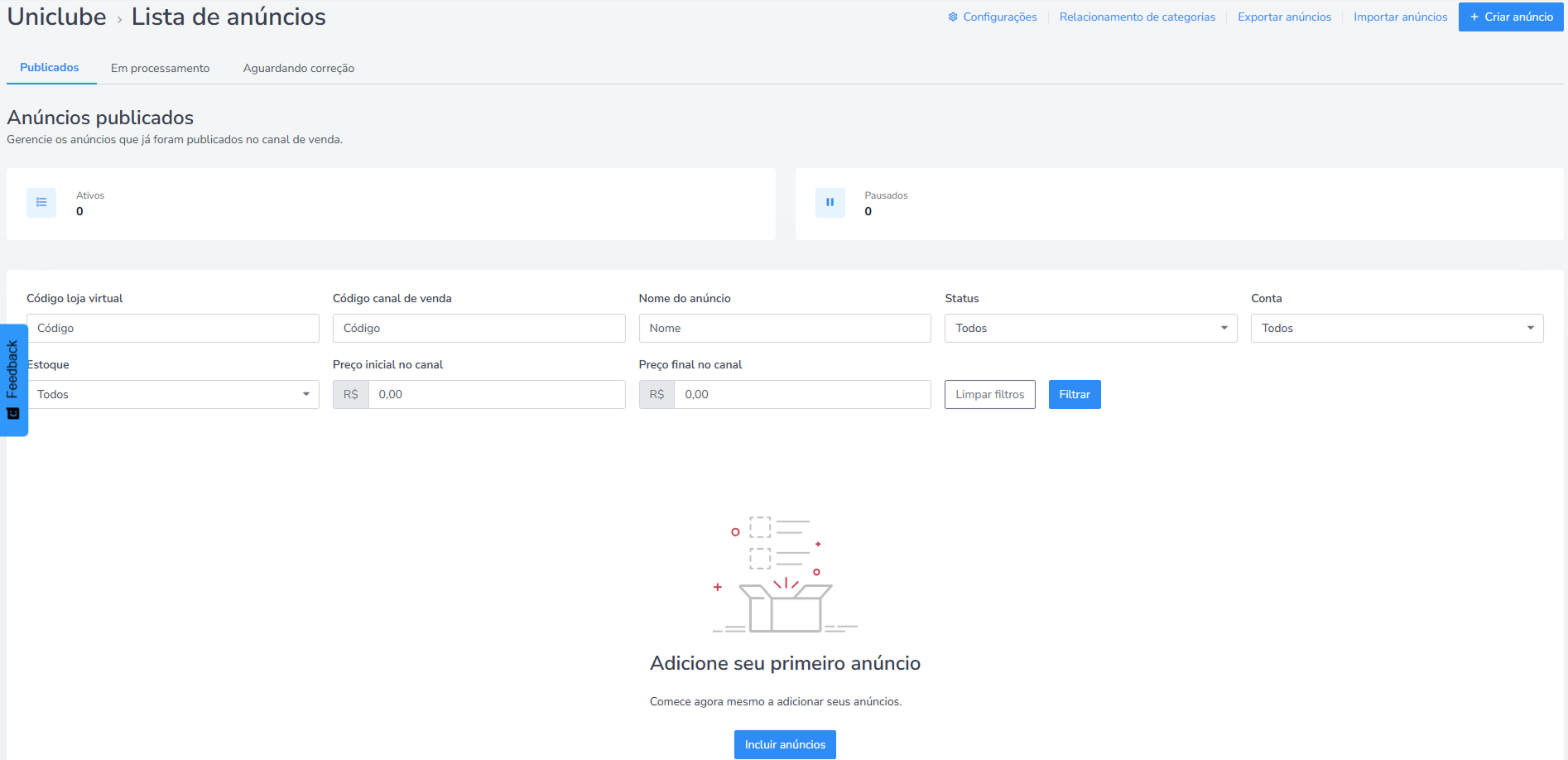Open Relacionamento de categorias link

pyautogui.click(x=1138, y=17)
